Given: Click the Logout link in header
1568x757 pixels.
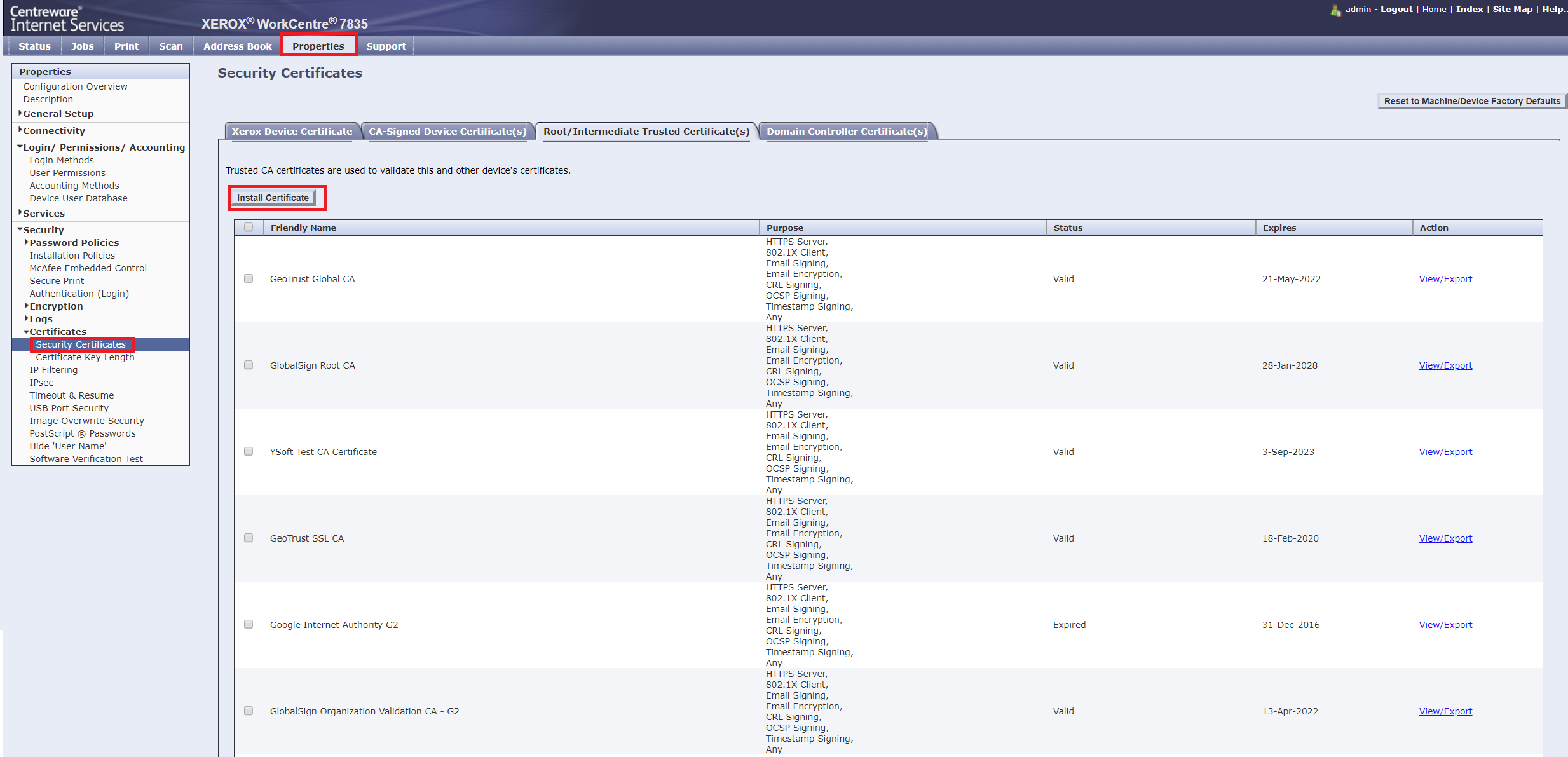Looking at the screenshot, I should tap(1396, 9).
